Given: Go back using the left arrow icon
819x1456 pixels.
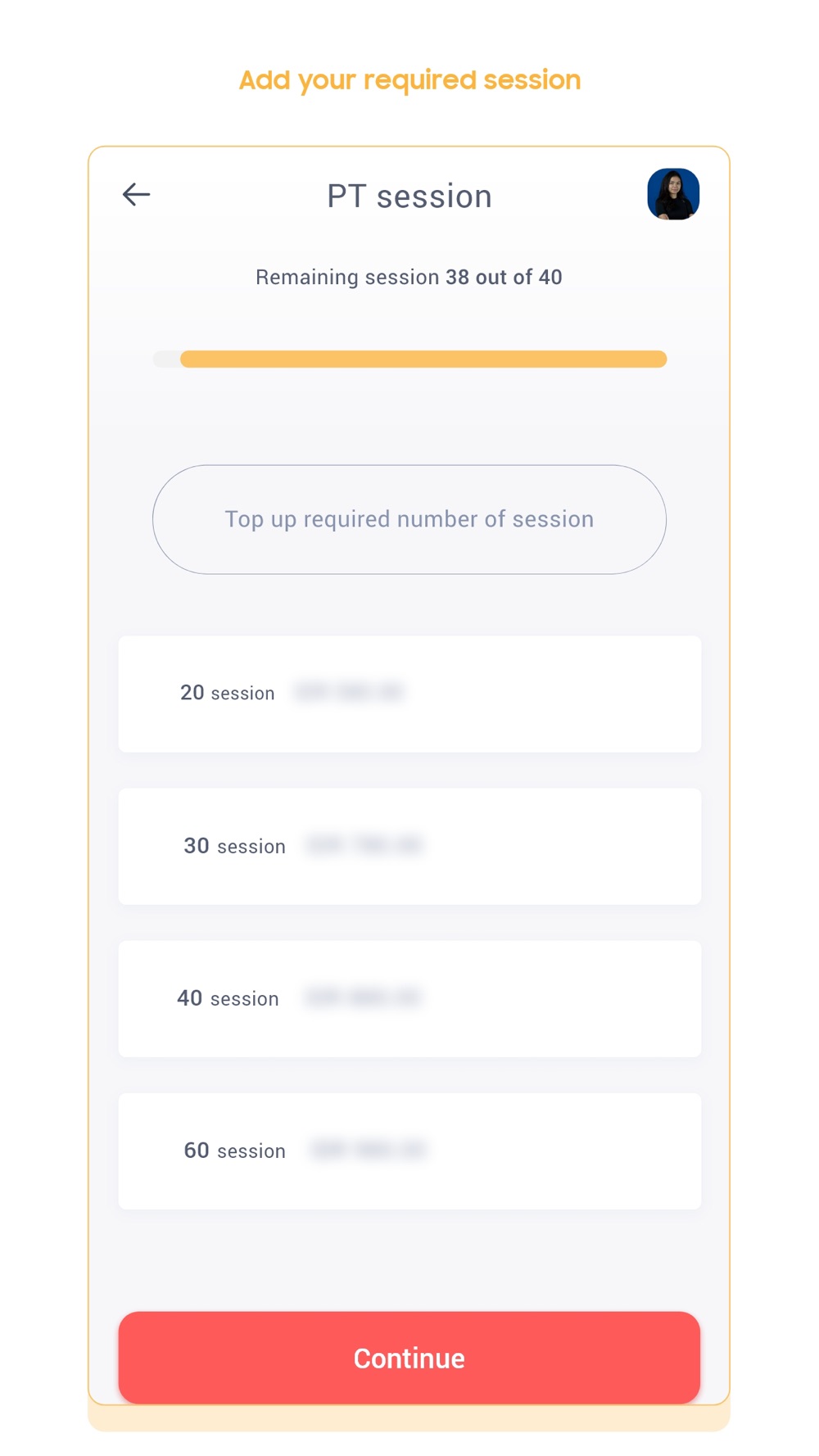Looking at the screenshot, I should pos(136,195).
